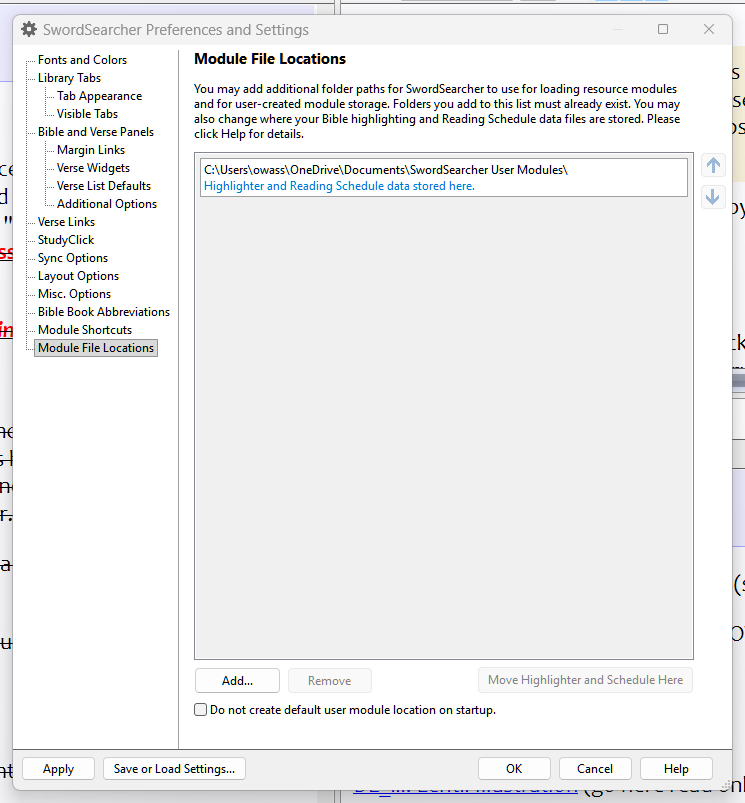745x803 pixels.
Task: Maximize the Preferences and Settings window
Action: 663,29
